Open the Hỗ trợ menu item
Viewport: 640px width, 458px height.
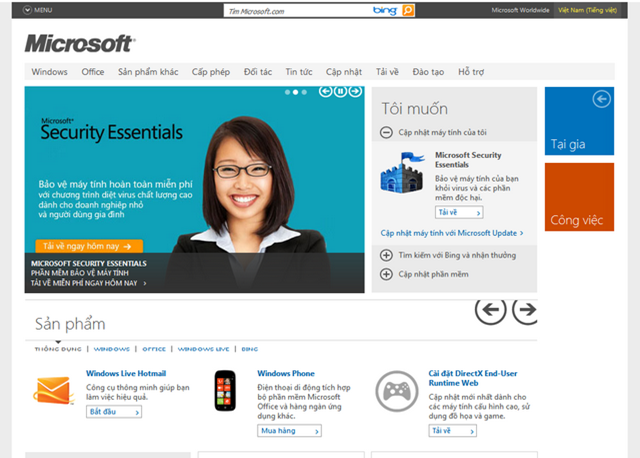tap(471, 72)
